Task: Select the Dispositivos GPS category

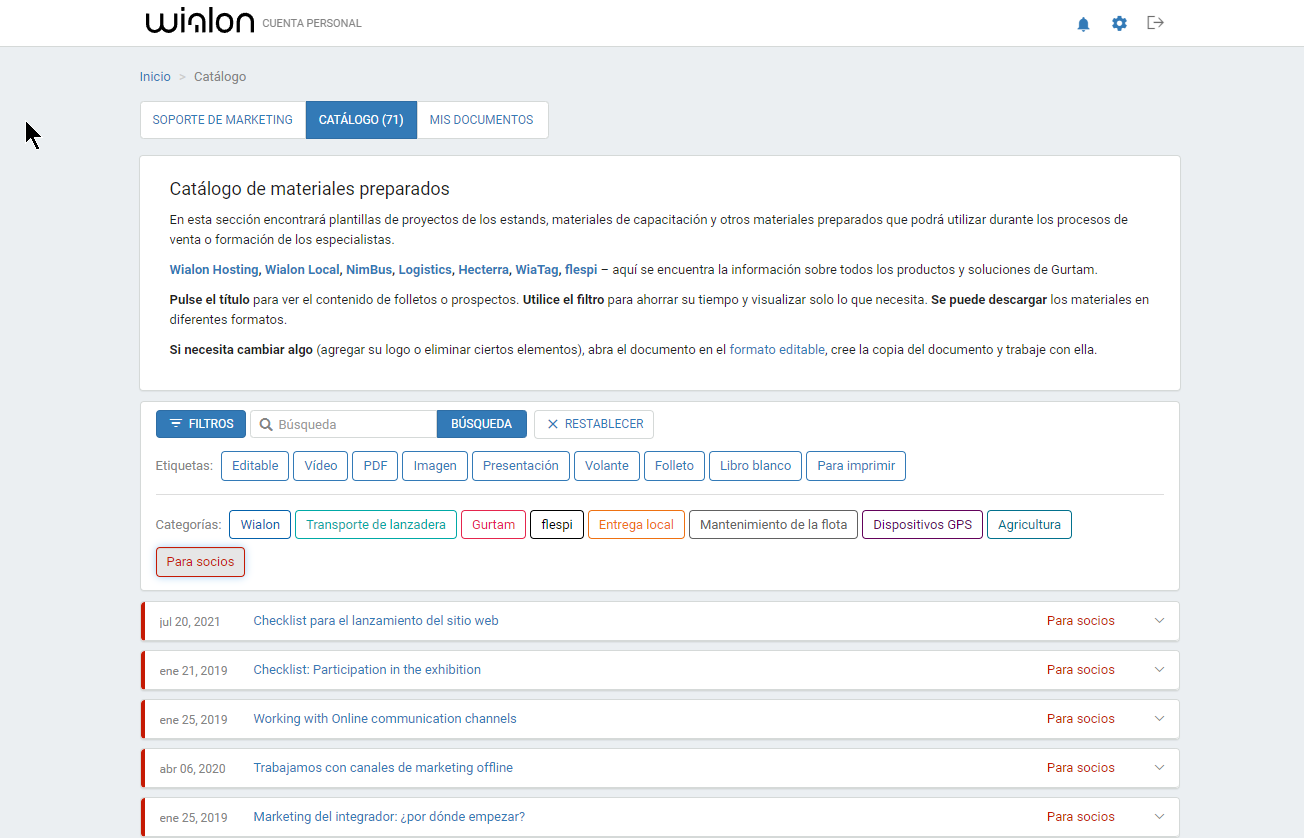Action: point(921,524)
